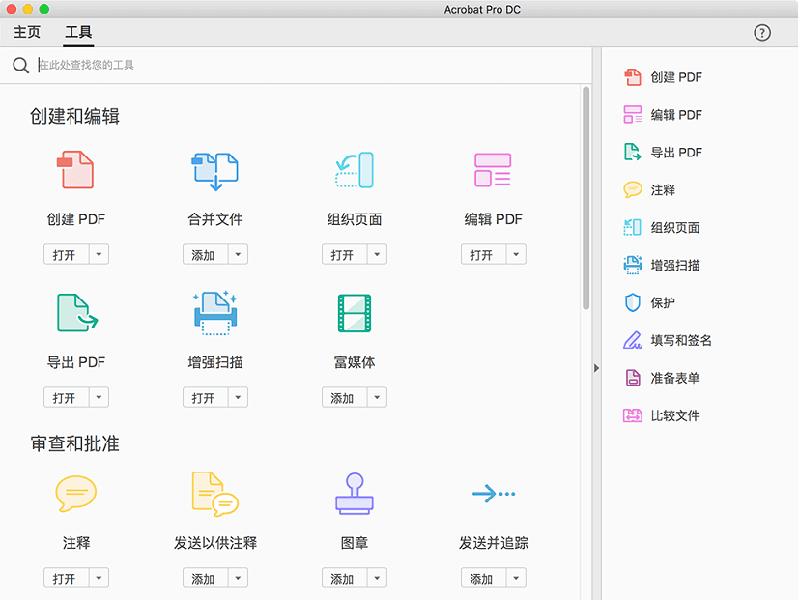Open the 组织页面 tool via its icon

354,170
